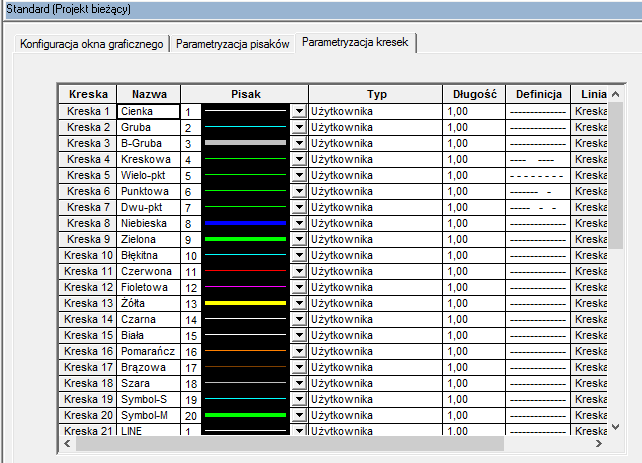Viewport: 642px width, 463px height.
Task: Click the Kreska column header
Action: click(88, 94)
